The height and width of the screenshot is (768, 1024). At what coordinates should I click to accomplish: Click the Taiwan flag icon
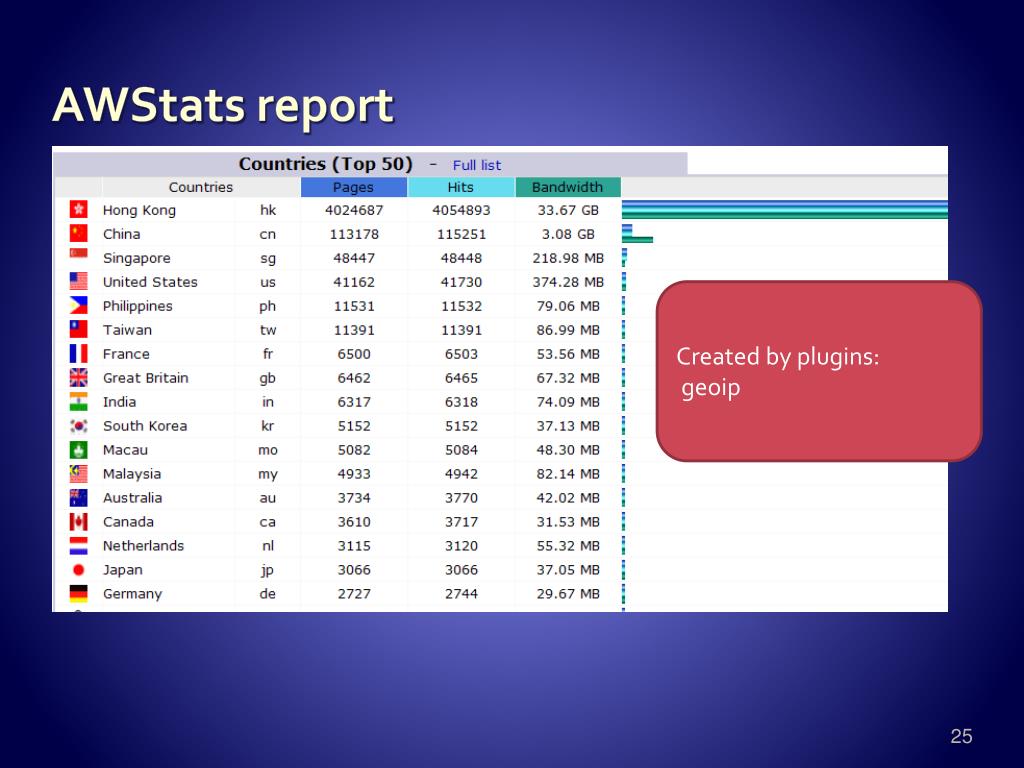point(78,329)
